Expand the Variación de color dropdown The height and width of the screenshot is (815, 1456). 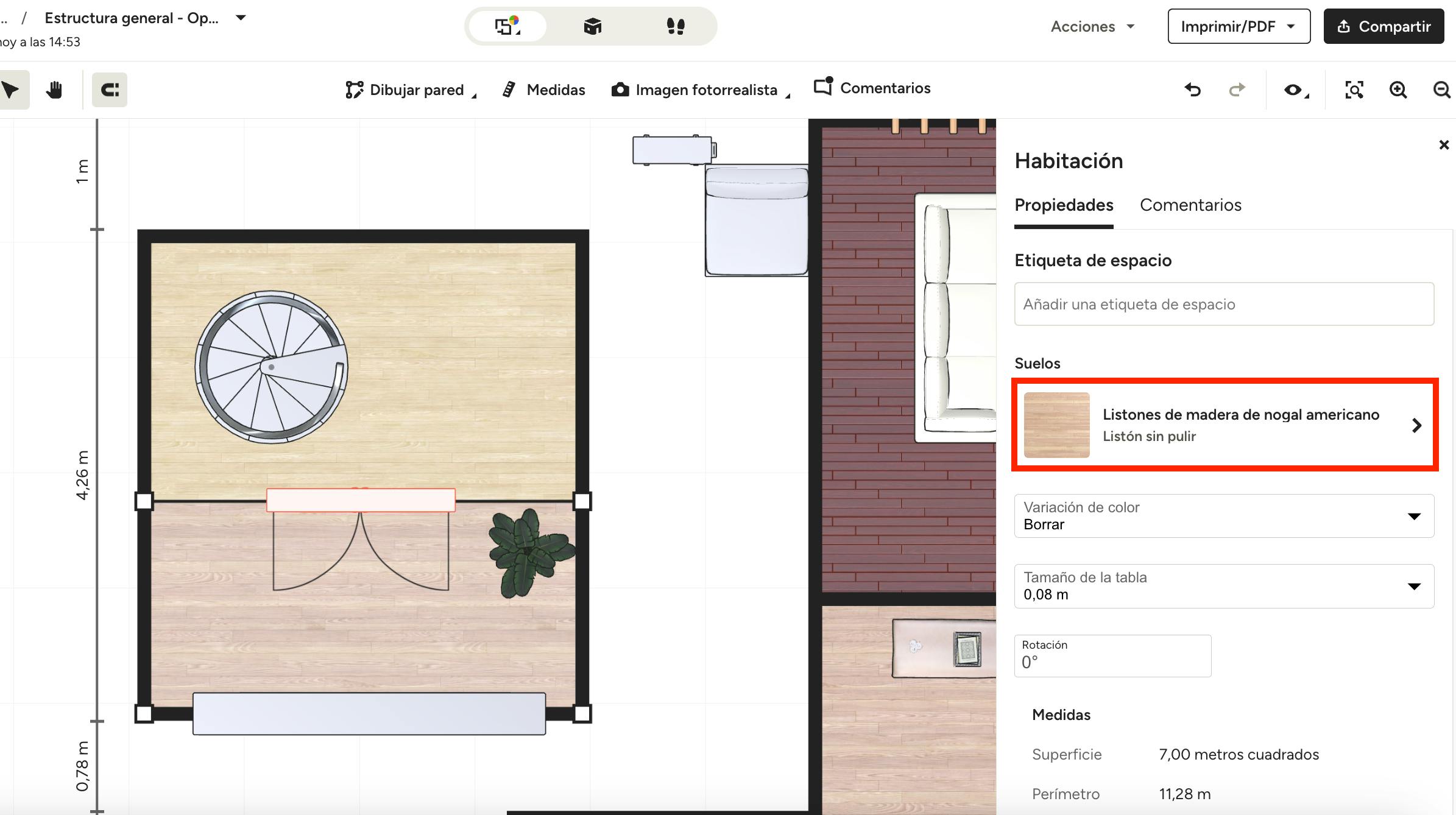[x=1224, y=516]
